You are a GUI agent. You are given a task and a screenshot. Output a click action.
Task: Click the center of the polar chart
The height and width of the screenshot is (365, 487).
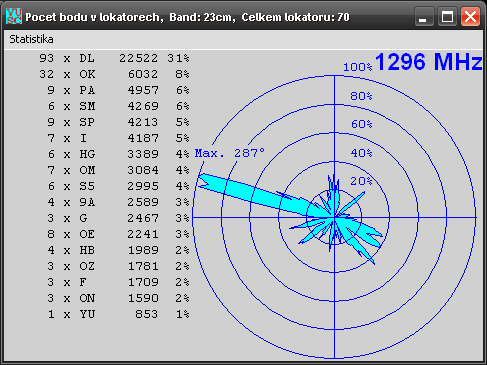[334, 217]
